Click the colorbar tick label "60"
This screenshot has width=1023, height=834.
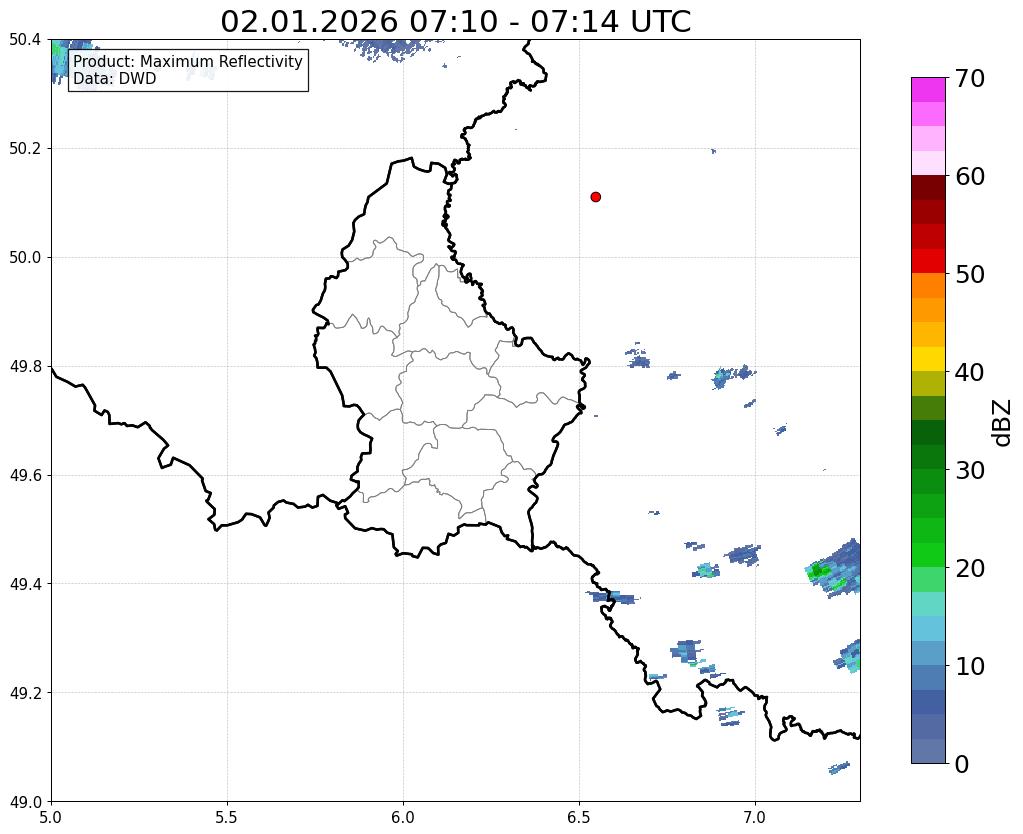(970, 177)
